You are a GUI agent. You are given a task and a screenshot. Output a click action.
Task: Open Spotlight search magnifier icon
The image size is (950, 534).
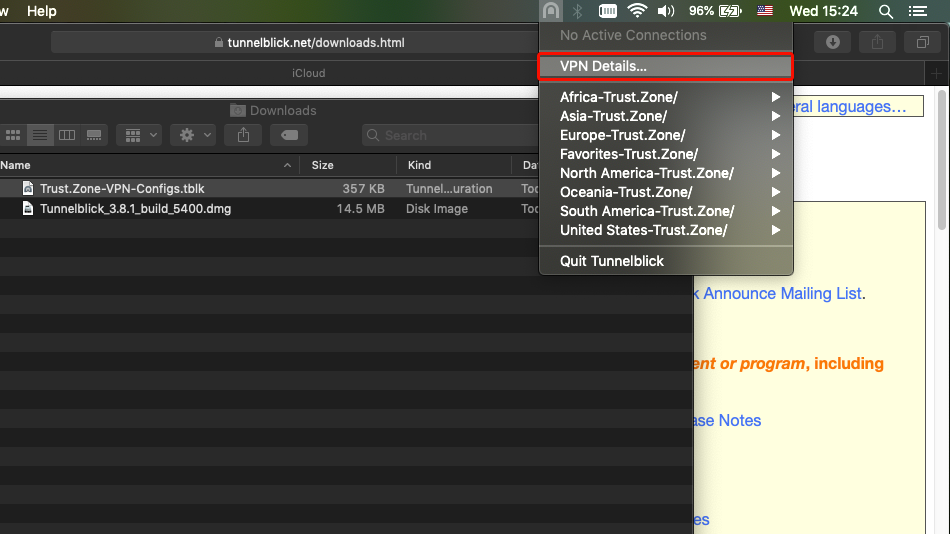click(885, 11)
